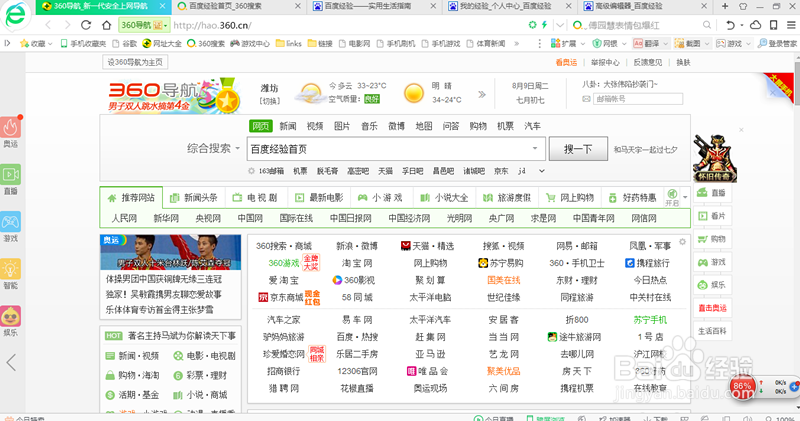Switch to 小说大全 category tab
800x421 pixels.
pos(444,197)
